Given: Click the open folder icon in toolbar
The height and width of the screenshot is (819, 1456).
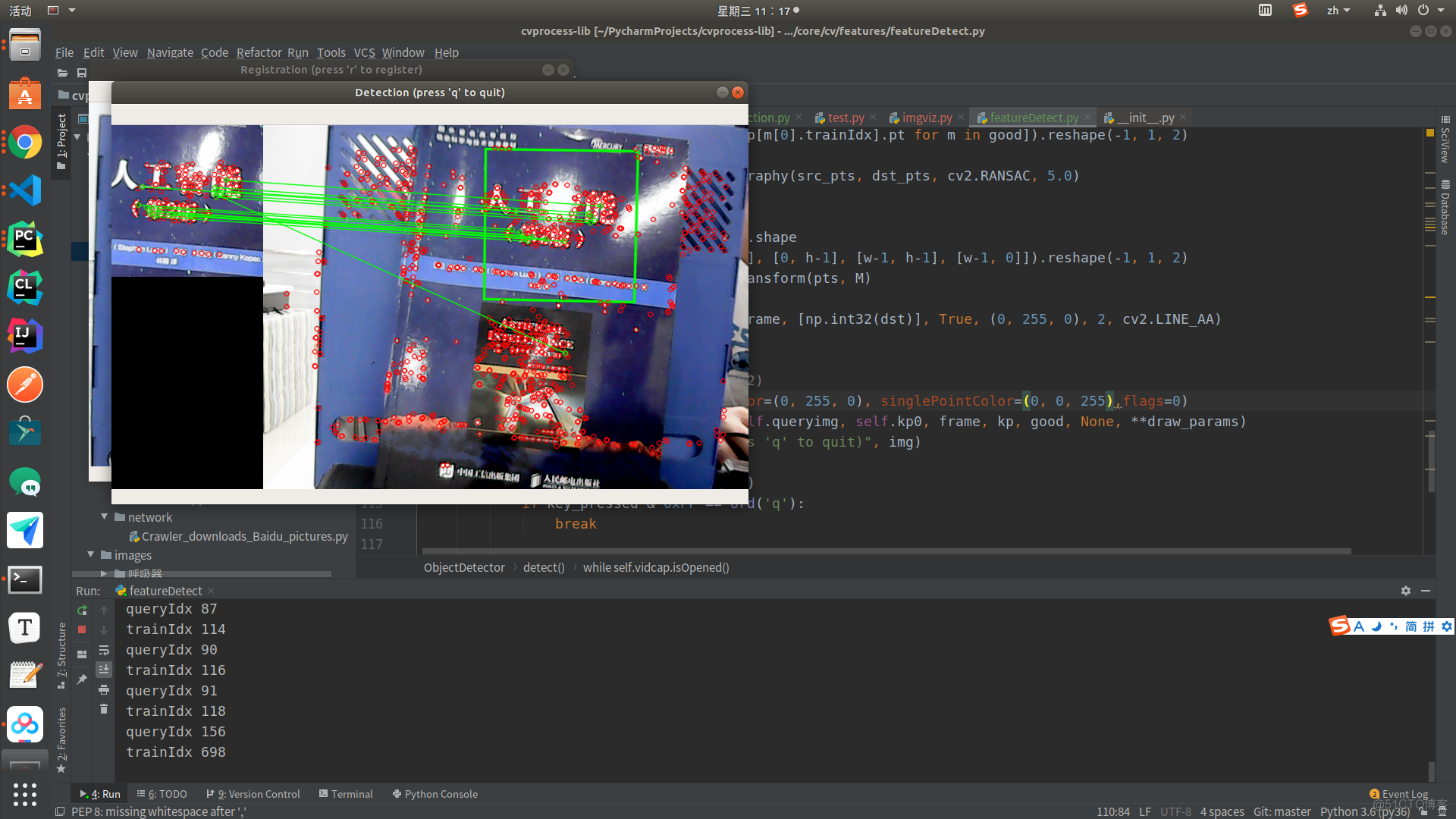Looking at the screenshot, I should coord(63,73).
